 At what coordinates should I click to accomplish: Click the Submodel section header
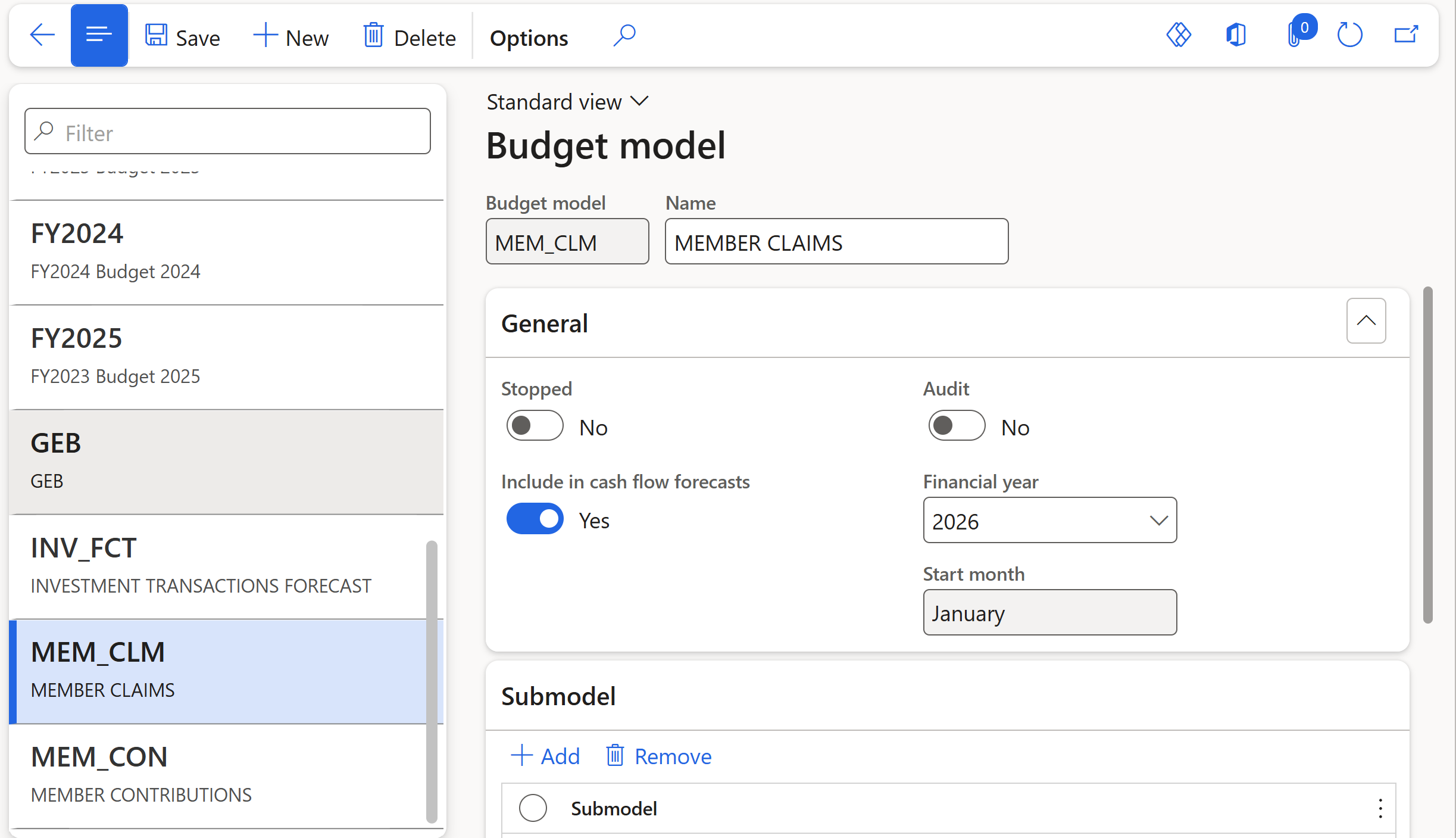click(948, 696)
